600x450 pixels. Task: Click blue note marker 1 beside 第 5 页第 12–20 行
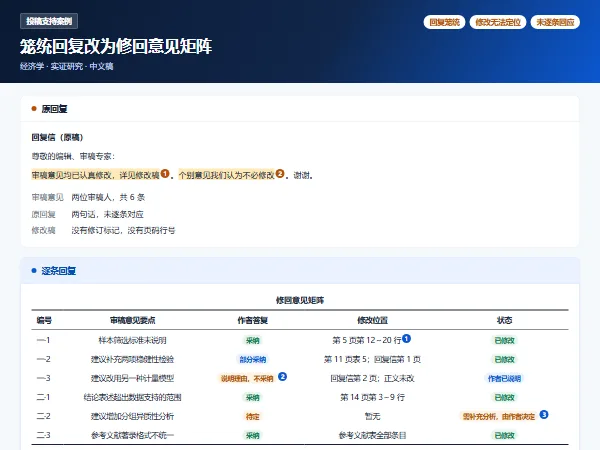point(406,338)
